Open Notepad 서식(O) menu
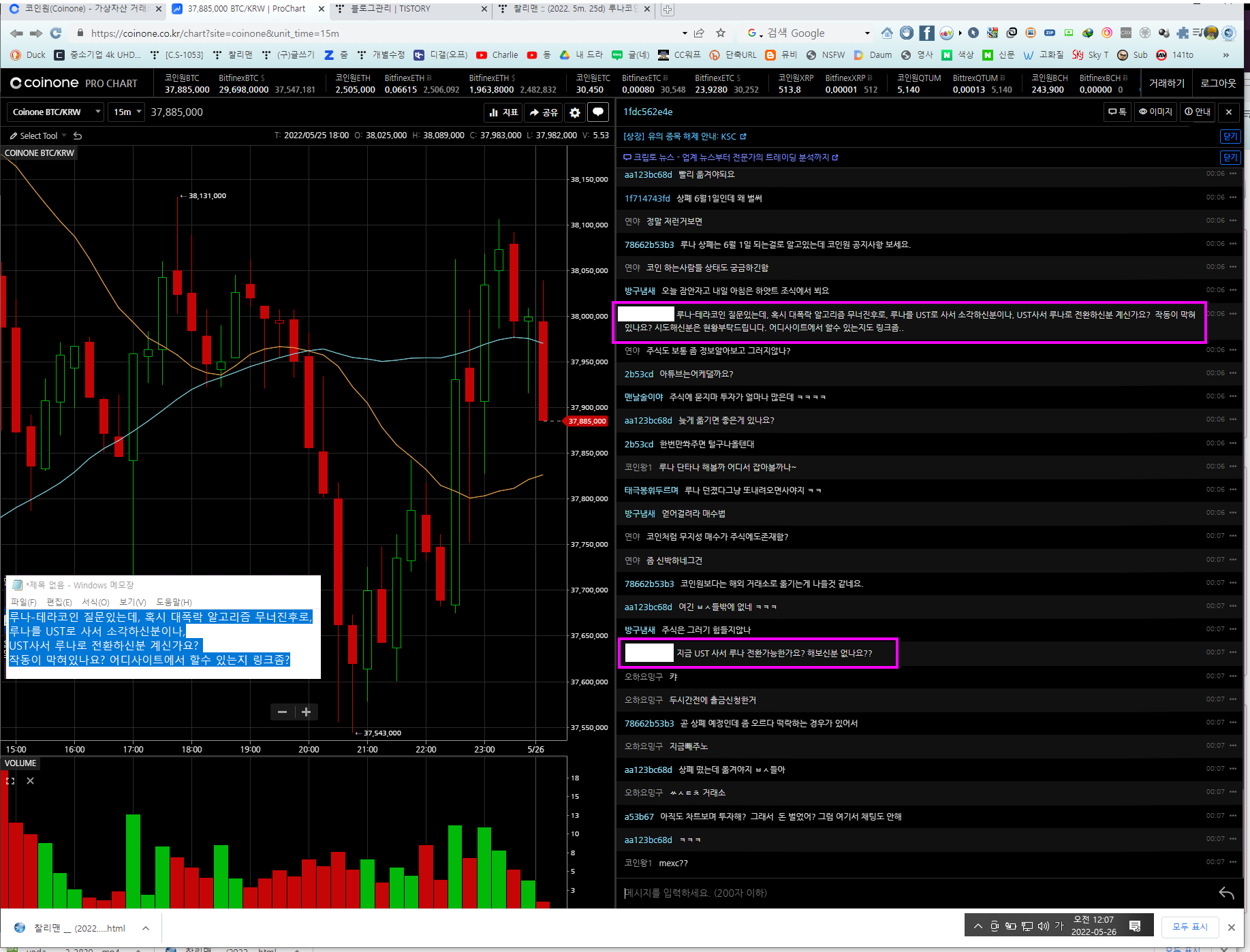 click(x=95, y=602)
